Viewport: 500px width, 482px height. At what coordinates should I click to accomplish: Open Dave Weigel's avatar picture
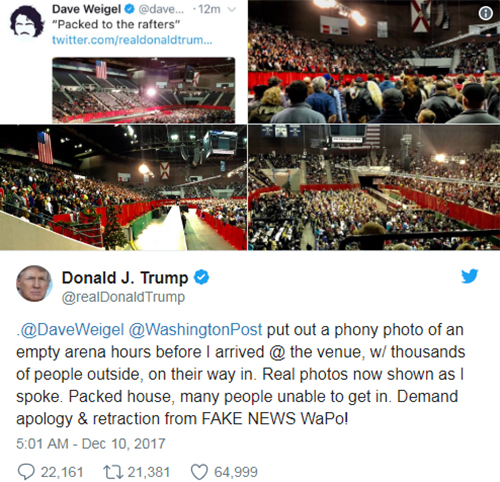[x=27, y=22]
